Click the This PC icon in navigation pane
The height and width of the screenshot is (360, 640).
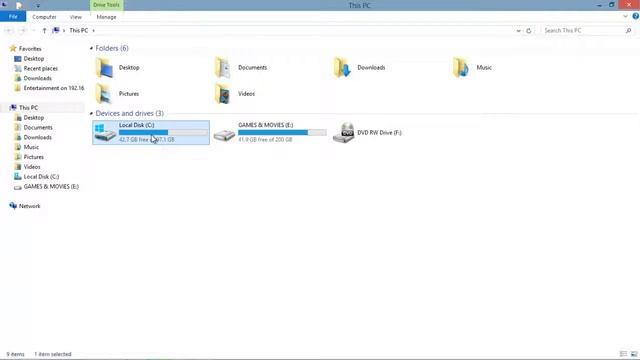point(13,107)
